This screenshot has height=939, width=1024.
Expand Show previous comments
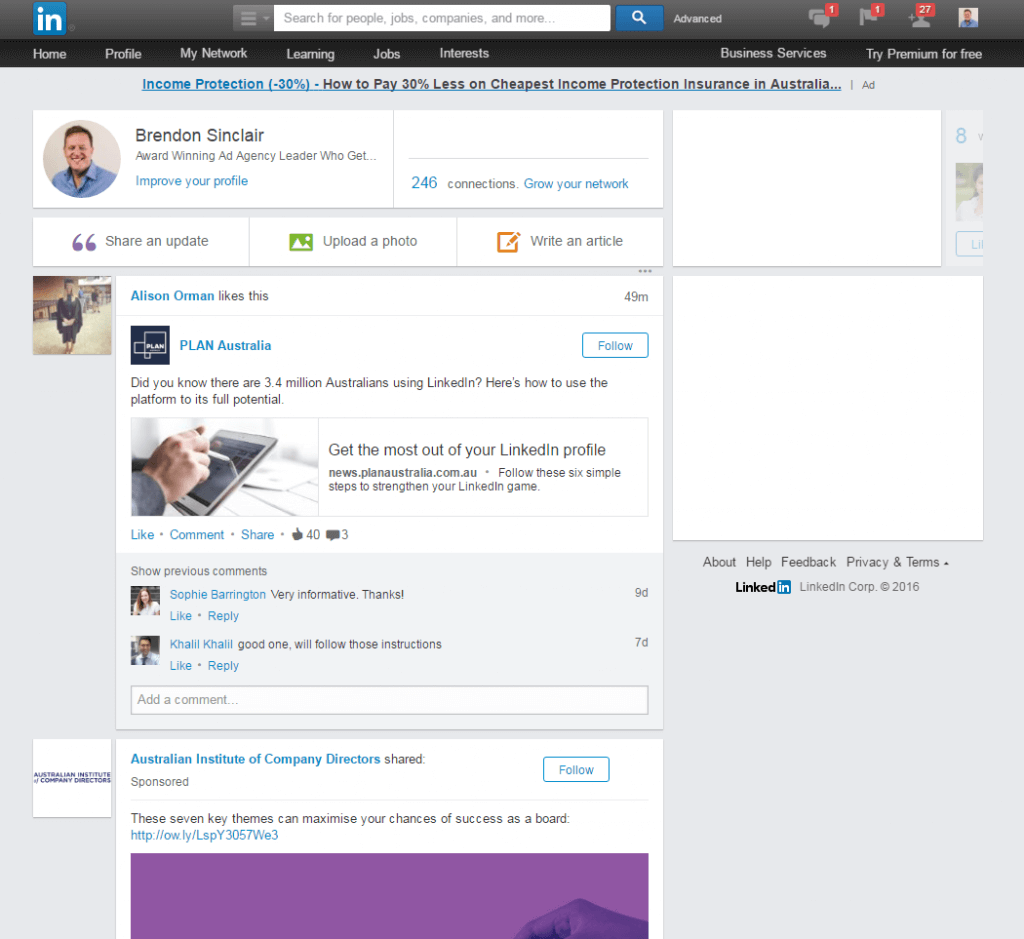point(199,571)
